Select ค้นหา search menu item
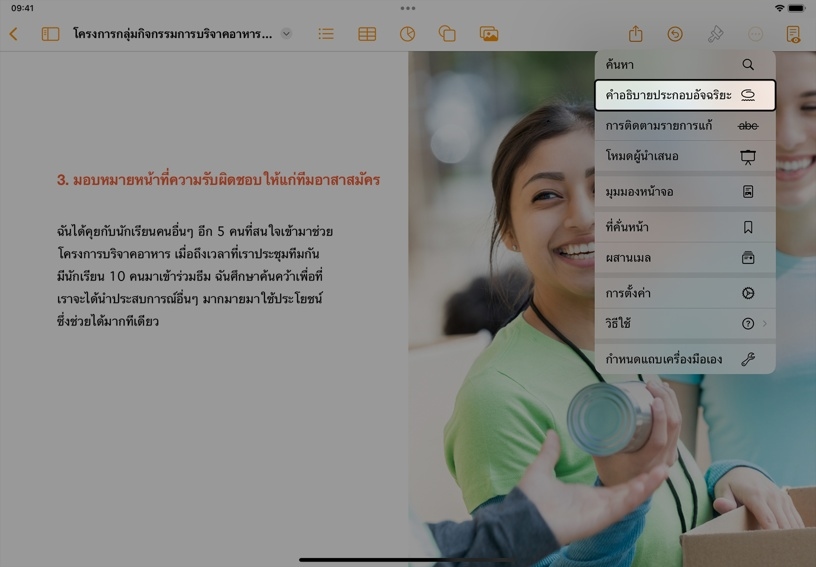Screen dimensions: 816x567 click(x=684, y=65)
